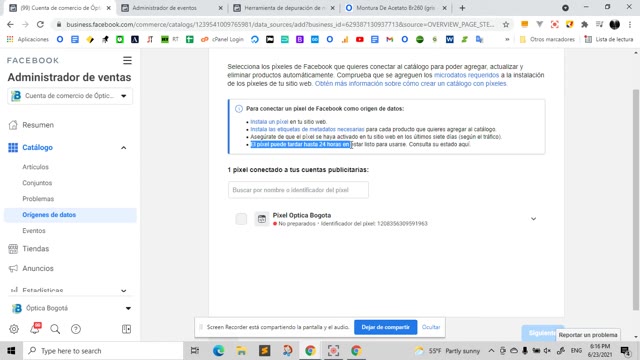
Task: Open the microdatos requeridos link
Action: point(466,75)
